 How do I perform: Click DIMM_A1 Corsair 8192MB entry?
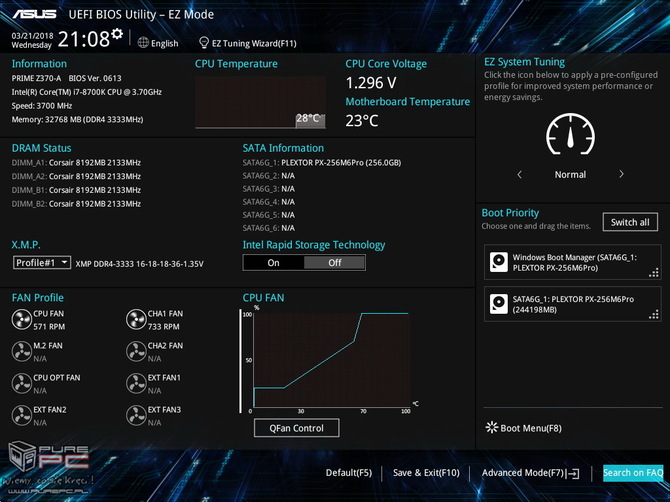pos(76,163)
